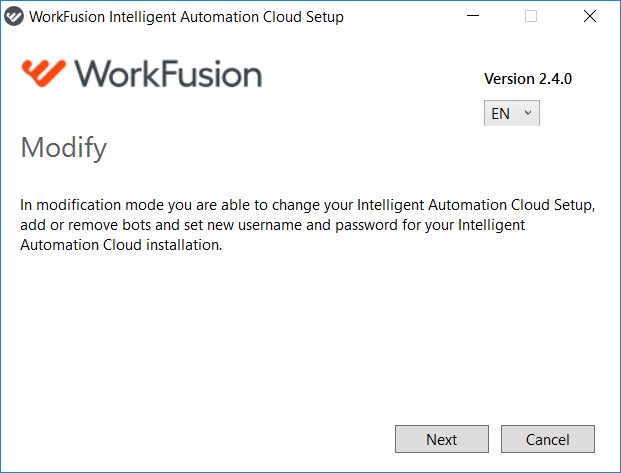Click the window title 'WorkFusion Intelligent Automation Cloud Setup'
The height and width of the screenshot is (473, 621).
coord(187,17)
